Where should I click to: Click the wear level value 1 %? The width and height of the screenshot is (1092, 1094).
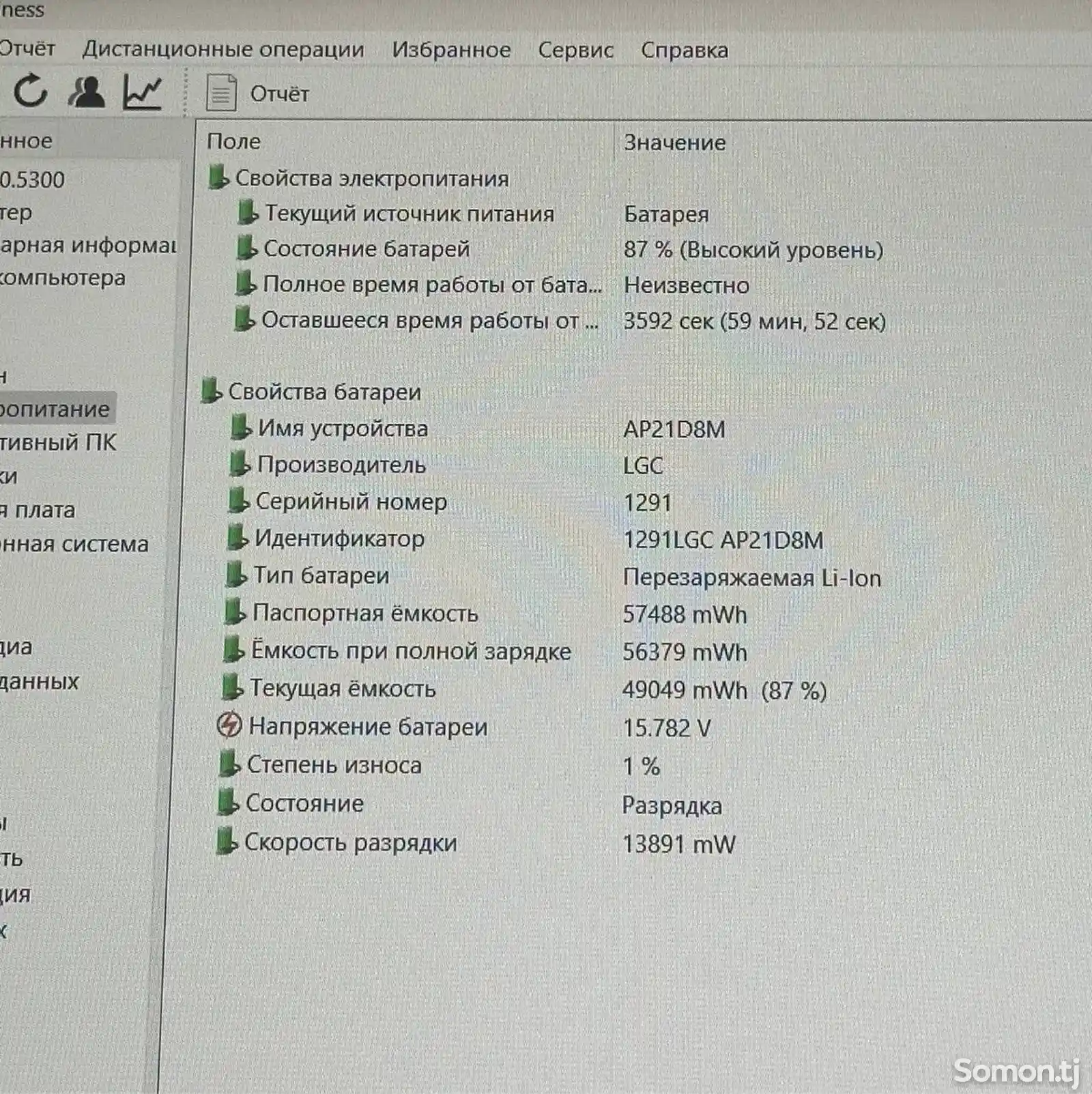(641, 766)
